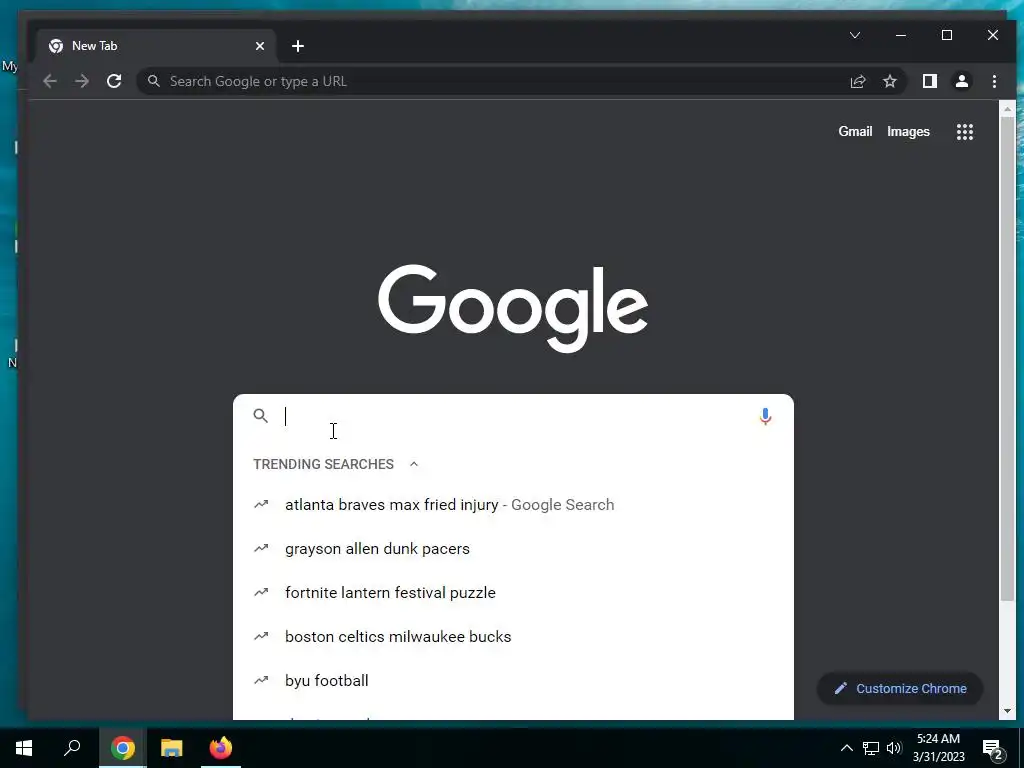Image resolution: width=1024 pixels, height=768 pixels.
Task: Open Gmail link
Action: [855, 131]
